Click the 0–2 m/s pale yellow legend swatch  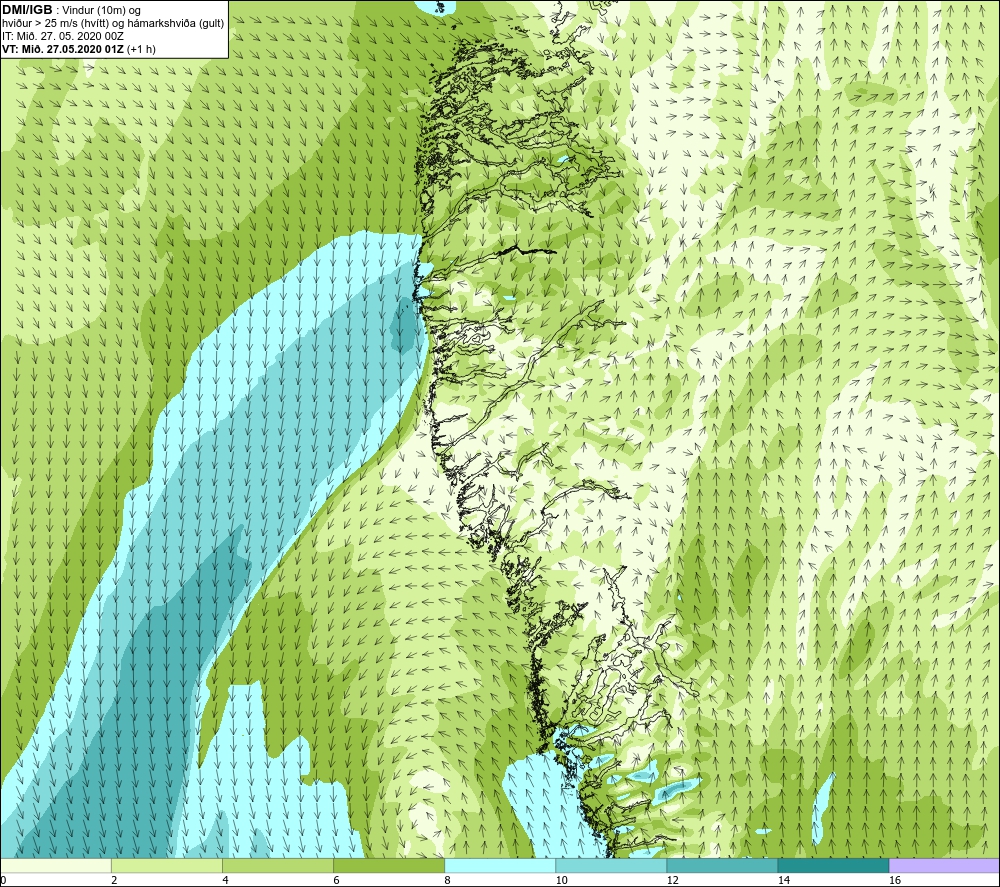click(x=55, y=865)
